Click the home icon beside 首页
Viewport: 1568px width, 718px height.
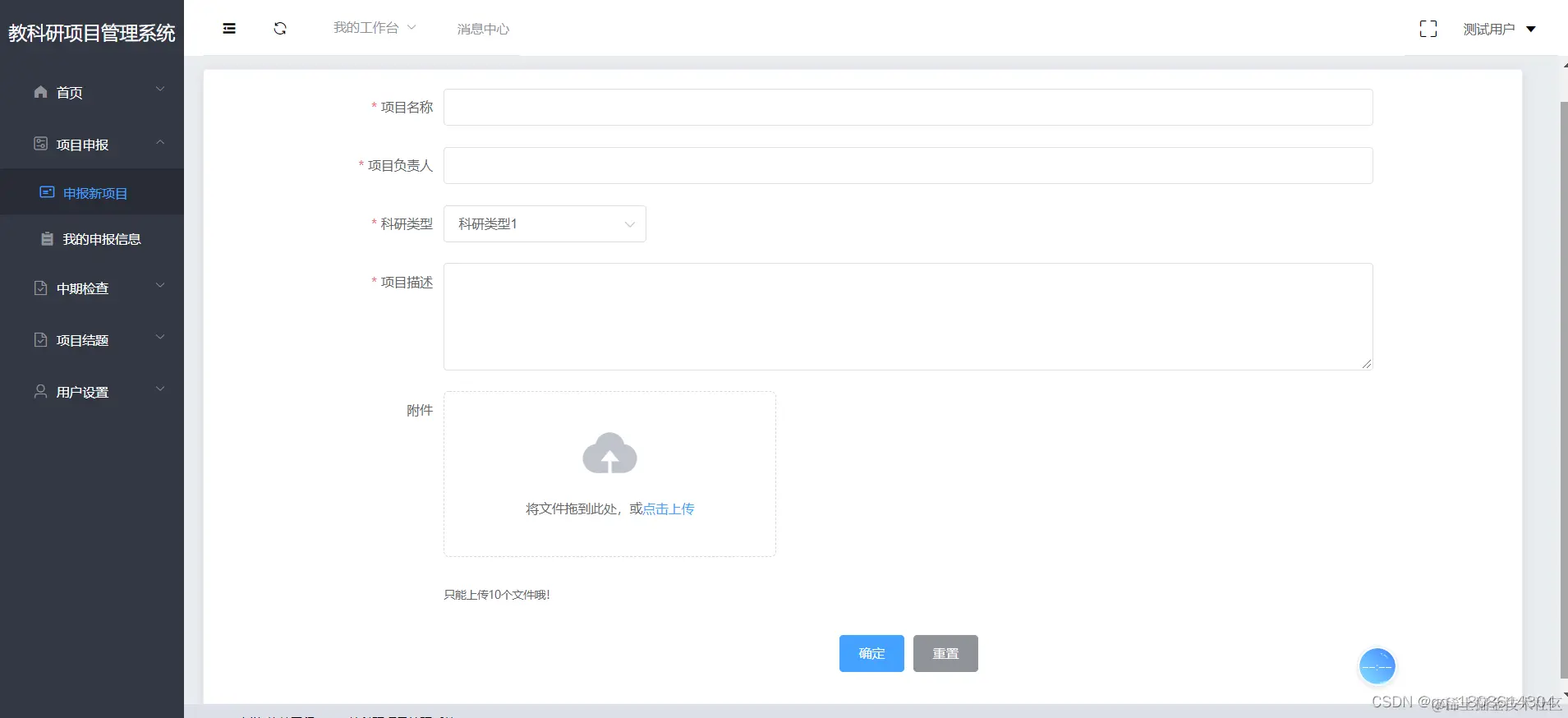40,92
